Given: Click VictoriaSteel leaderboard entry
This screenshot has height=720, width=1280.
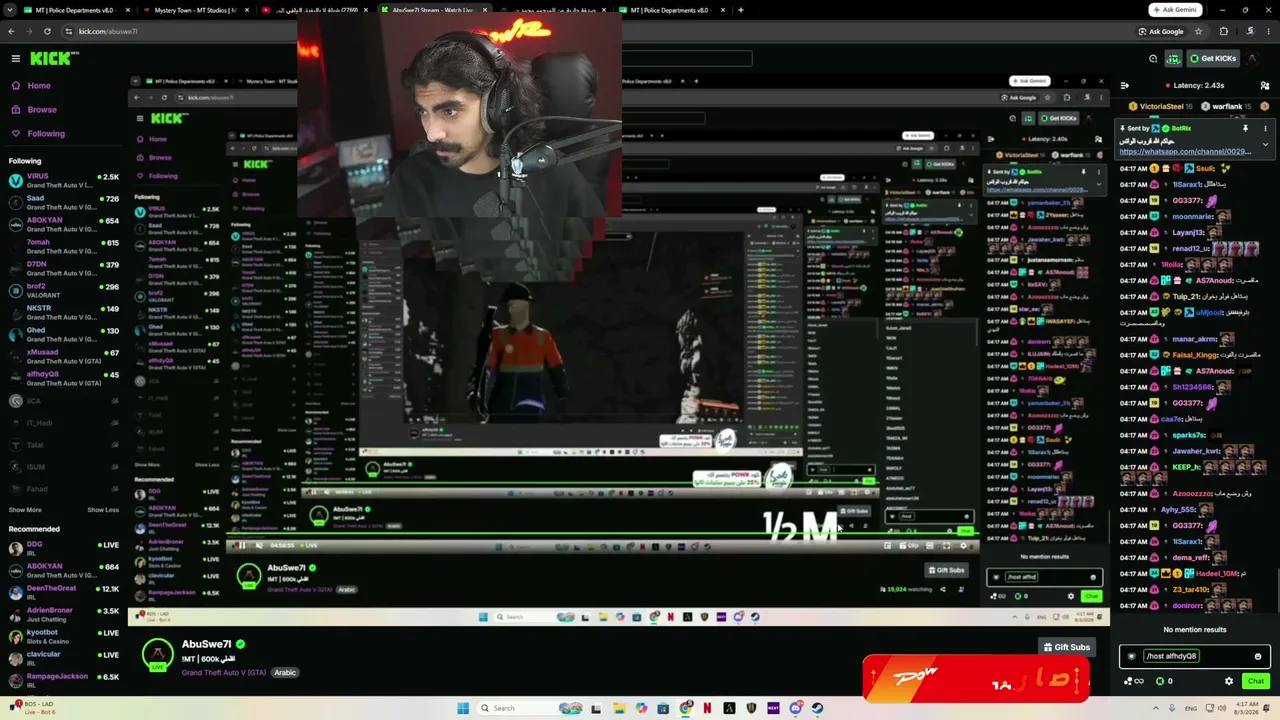Looking at the screenshot, I should pos(1162,106).
